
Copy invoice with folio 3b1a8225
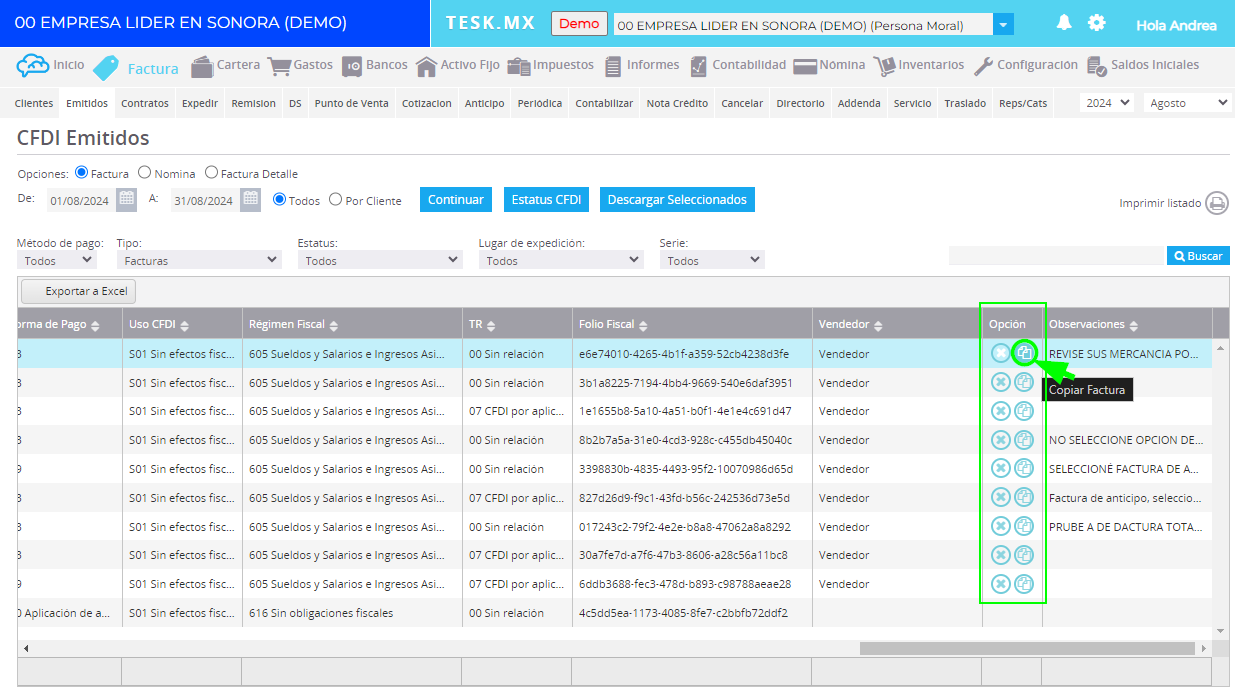click(x=1024, y=381)
